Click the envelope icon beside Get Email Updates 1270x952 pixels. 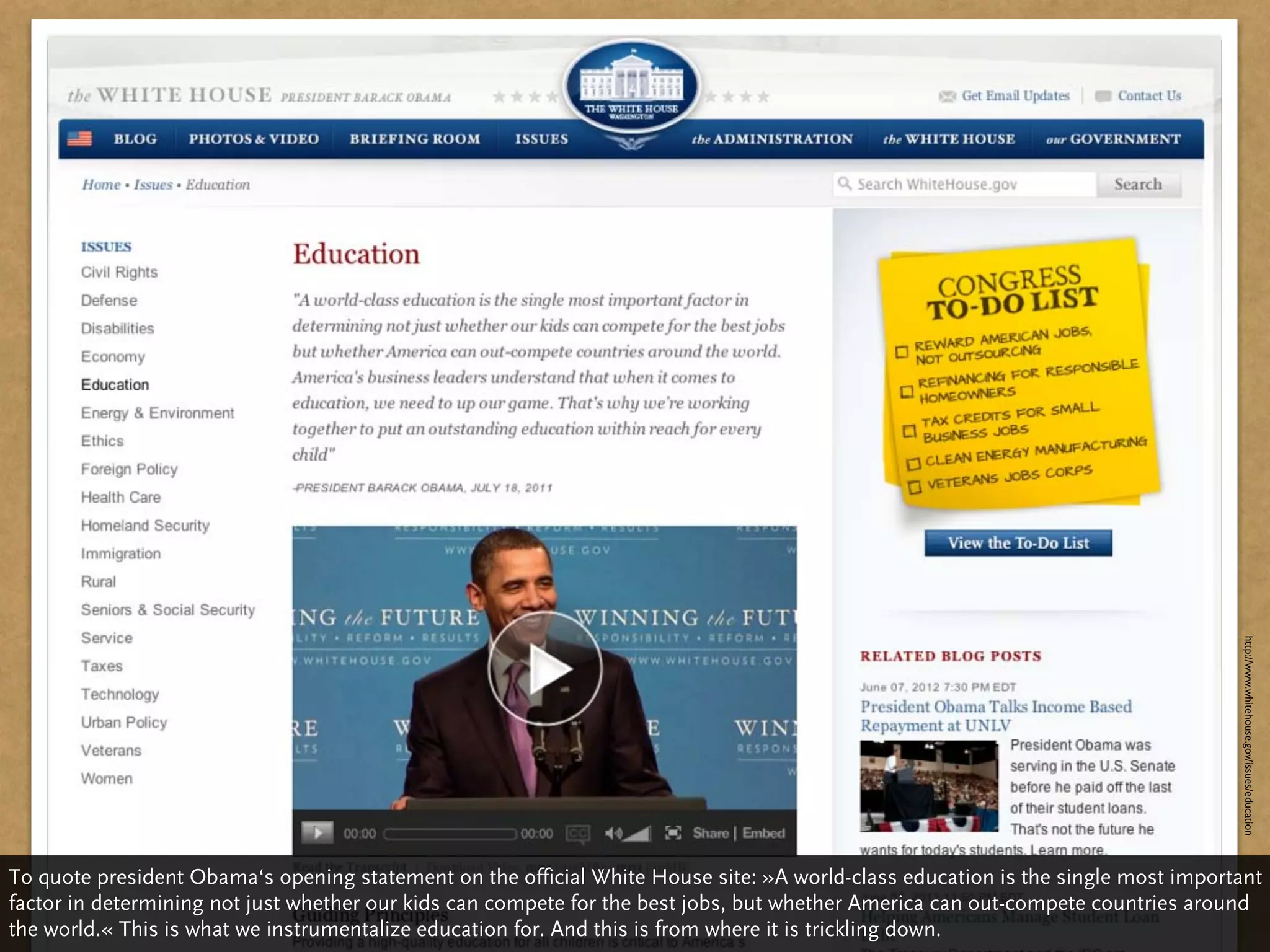click(947, 96)
